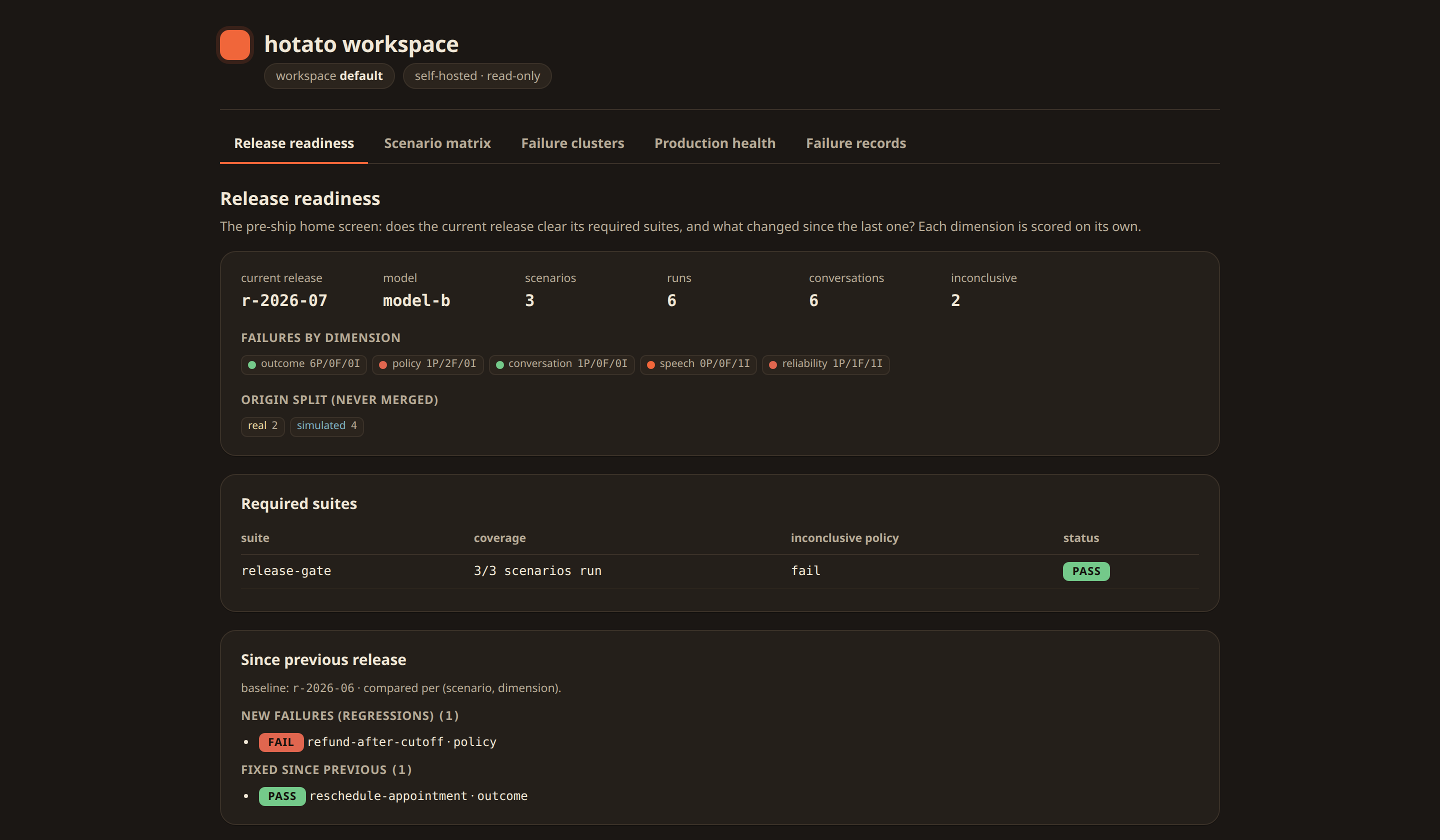Click the 3/3 scenarios run coverage cell
Image resolution: width=1440 pixels, height=840 pixels.
point(537,571)
